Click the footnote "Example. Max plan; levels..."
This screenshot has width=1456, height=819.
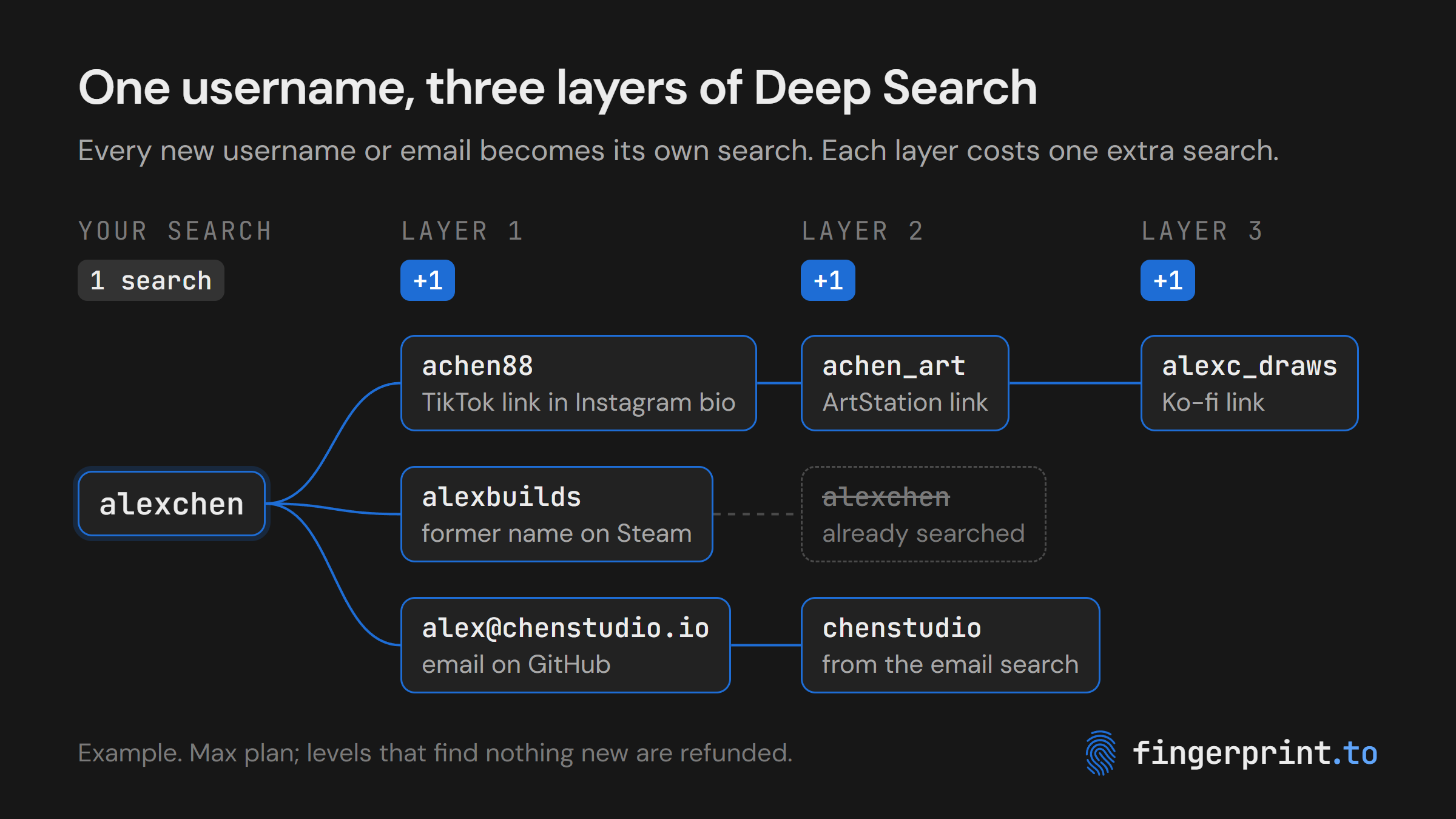[x=435, y=753]
